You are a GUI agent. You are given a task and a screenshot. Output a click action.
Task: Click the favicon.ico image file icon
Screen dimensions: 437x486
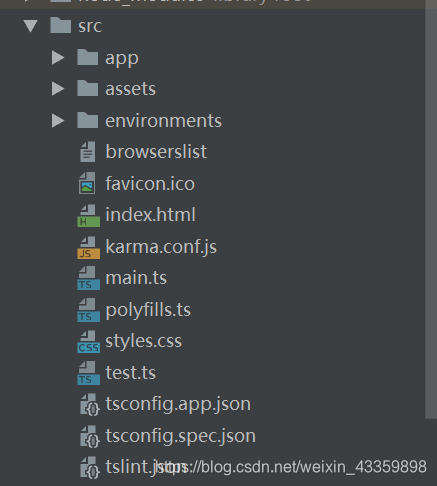click(x=87, y=183)
